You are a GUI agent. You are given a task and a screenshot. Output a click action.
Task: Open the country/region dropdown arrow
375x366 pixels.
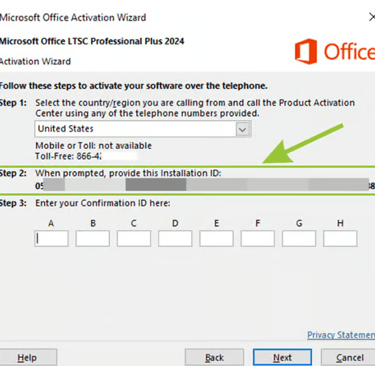click(x=242, y=129)
